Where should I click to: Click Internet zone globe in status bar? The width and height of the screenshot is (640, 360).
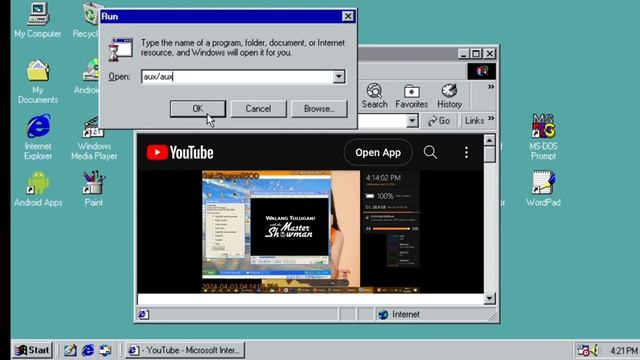pos(383,314)
